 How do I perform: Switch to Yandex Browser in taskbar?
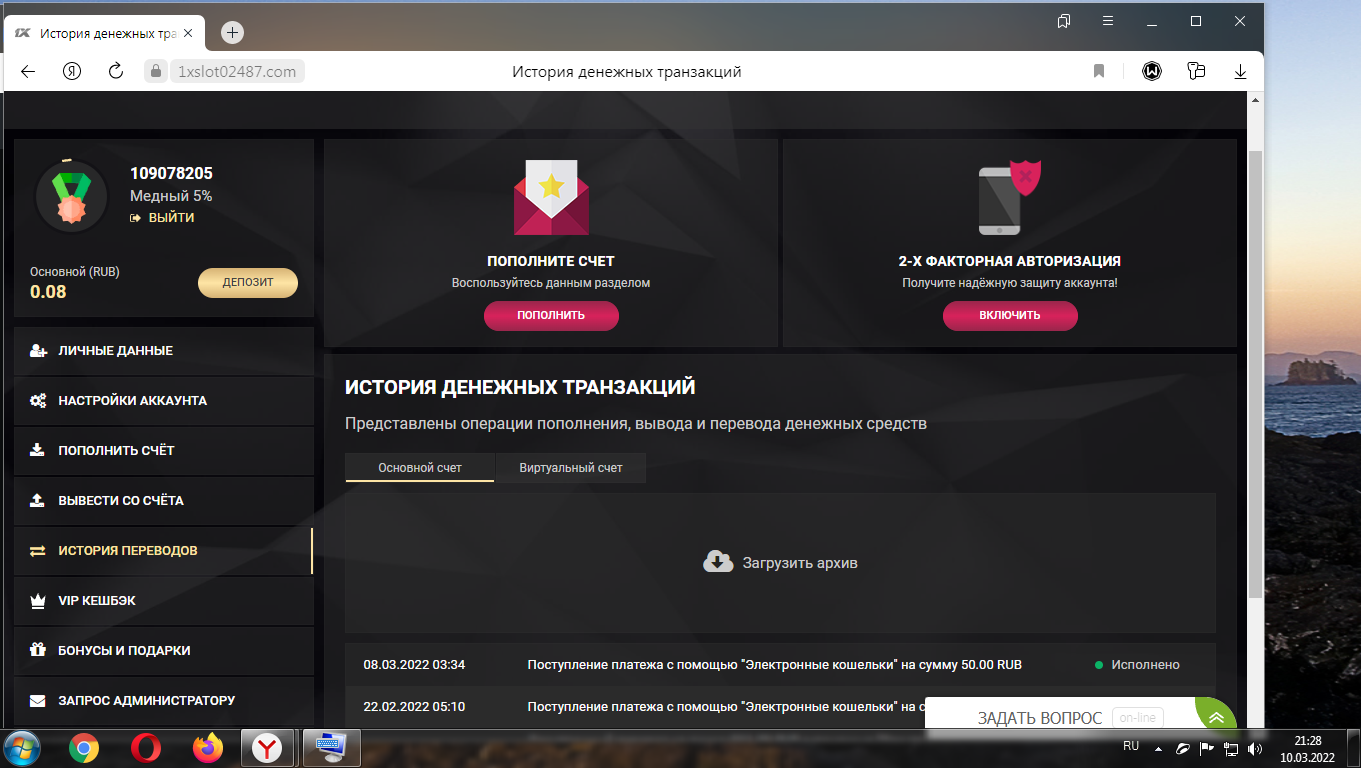[x=267, y=748]
